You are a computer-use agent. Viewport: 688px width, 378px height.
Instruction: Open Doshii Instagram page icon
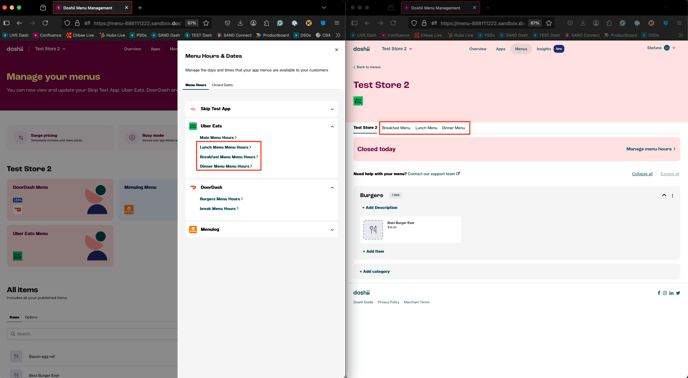coord(665,293)
